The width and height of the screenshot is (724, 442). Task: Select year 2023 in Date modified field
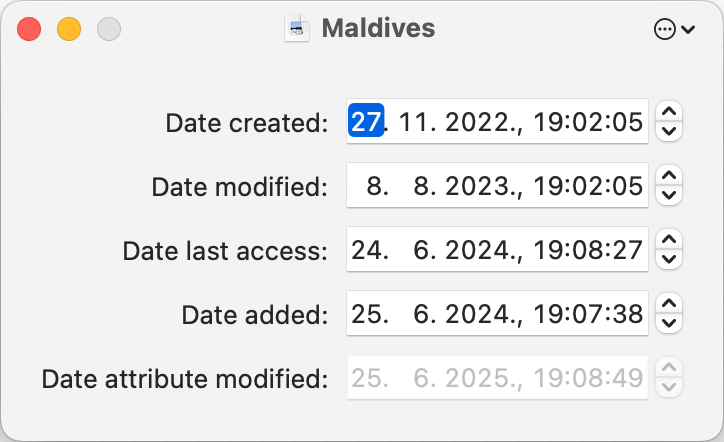tap(477, 187)
